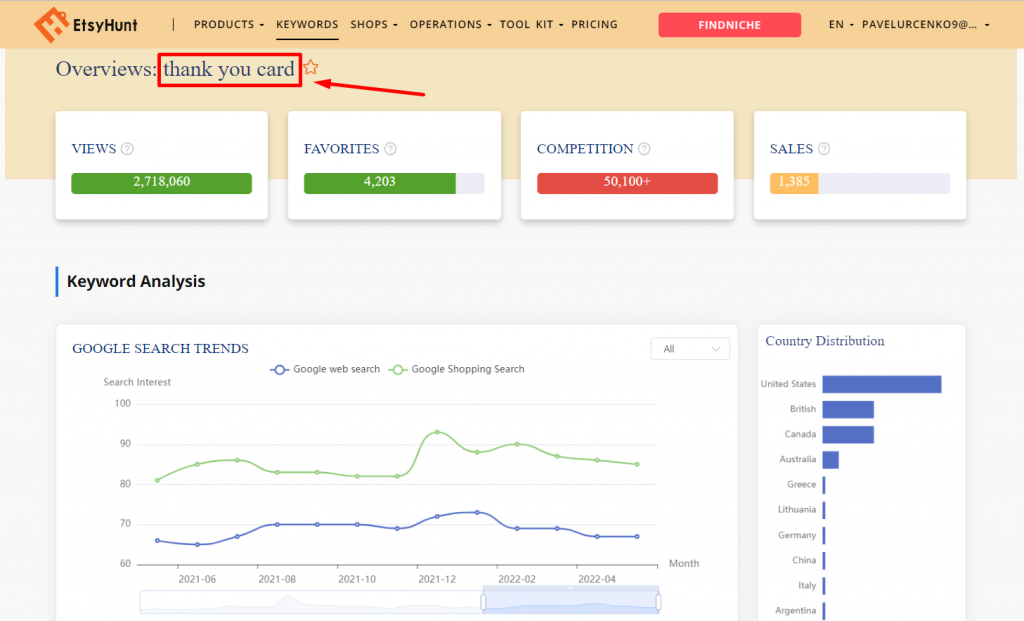Click the left handle of chart range slider
The width and height of the screenshot is (1024, 621).
[483, 602]
